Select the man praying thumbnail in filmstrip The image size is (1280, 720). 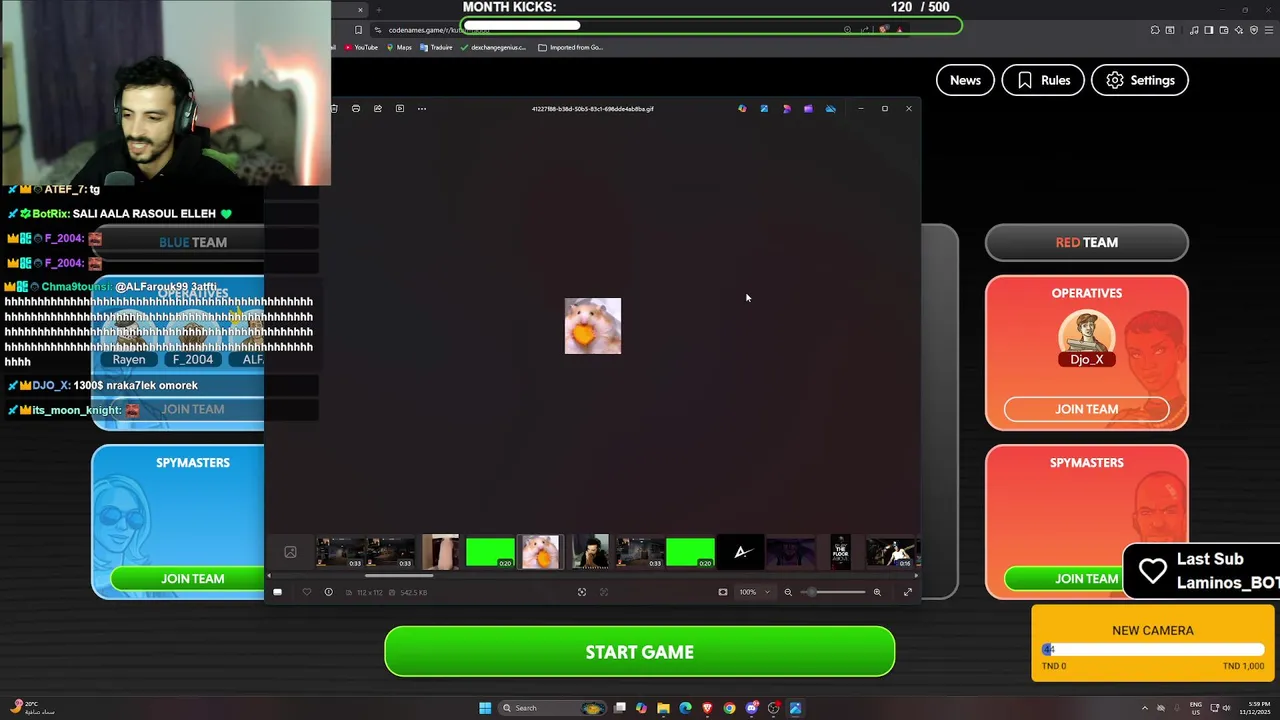pos(590,552)
